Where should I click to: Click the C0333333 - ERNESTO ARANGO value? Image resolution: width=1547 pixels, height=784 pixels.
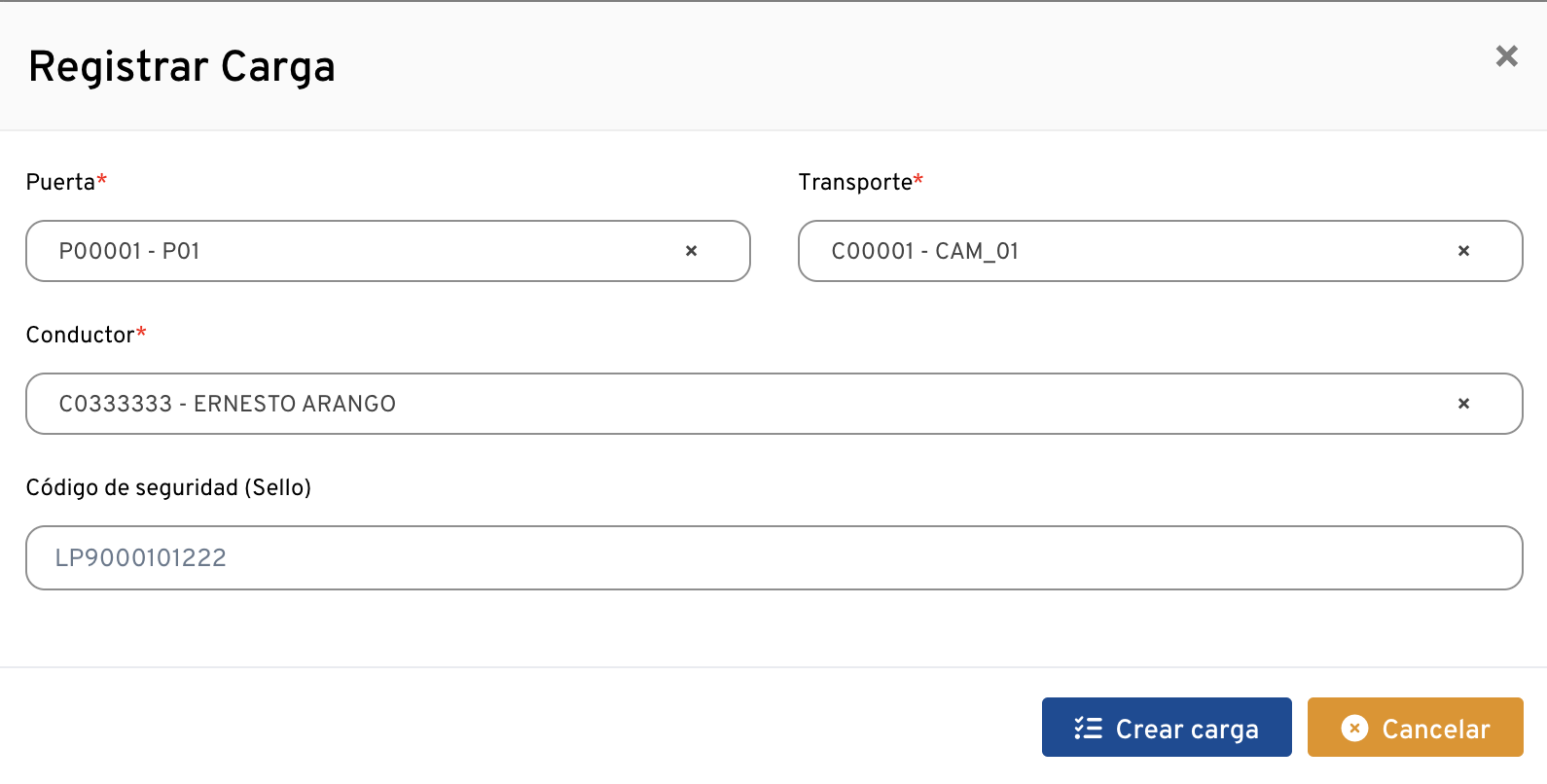[x=227, y=404]
